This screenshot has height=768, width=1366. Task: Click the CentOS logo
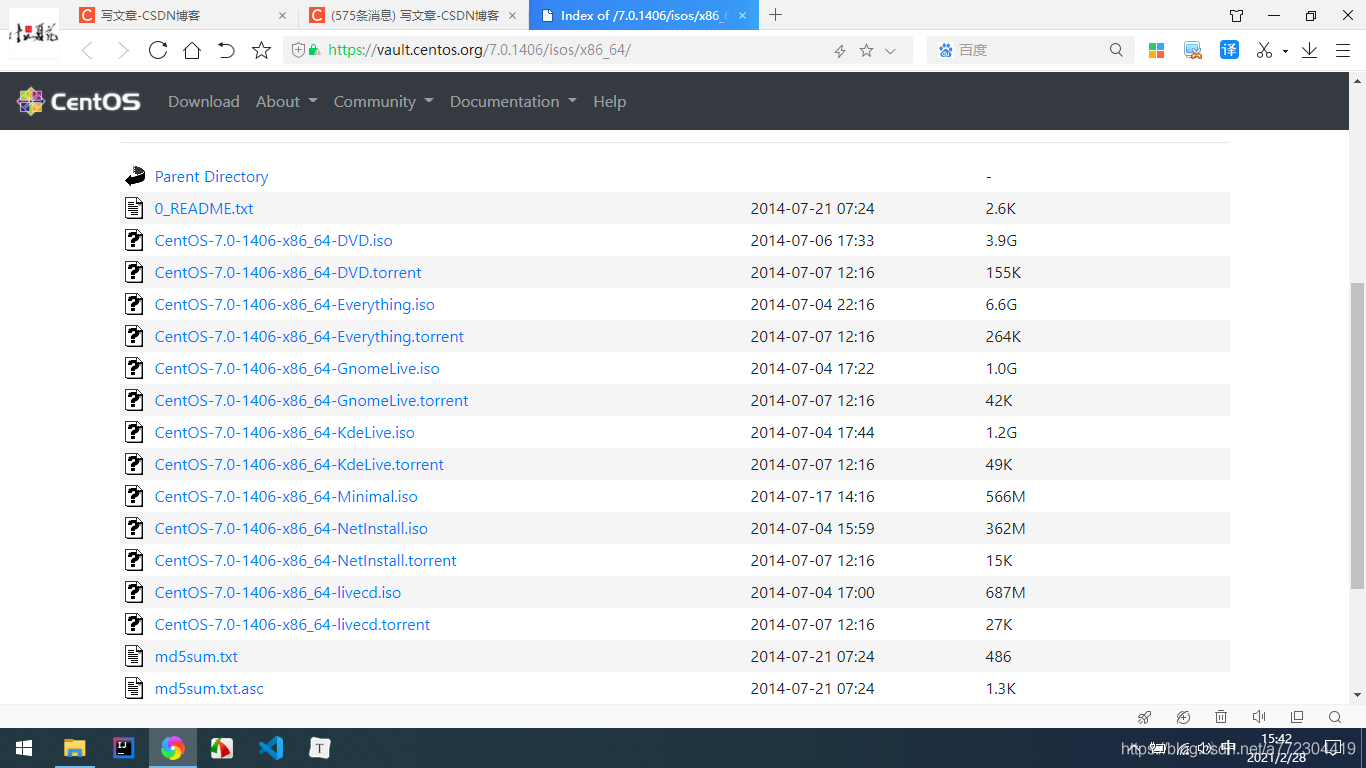tap(78, 101)
